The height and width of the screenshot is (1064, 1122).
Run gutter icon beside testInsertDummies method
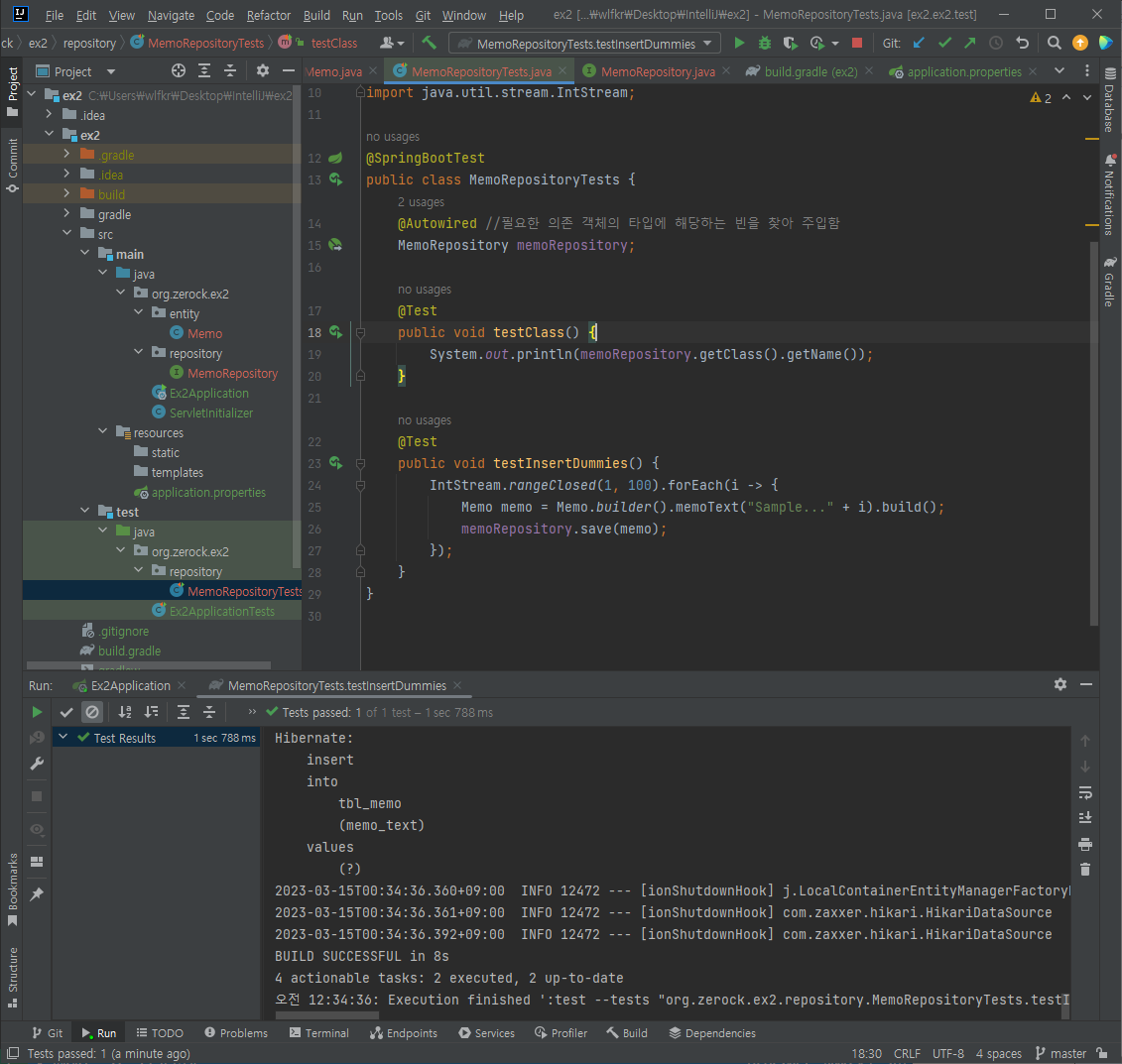335,463
